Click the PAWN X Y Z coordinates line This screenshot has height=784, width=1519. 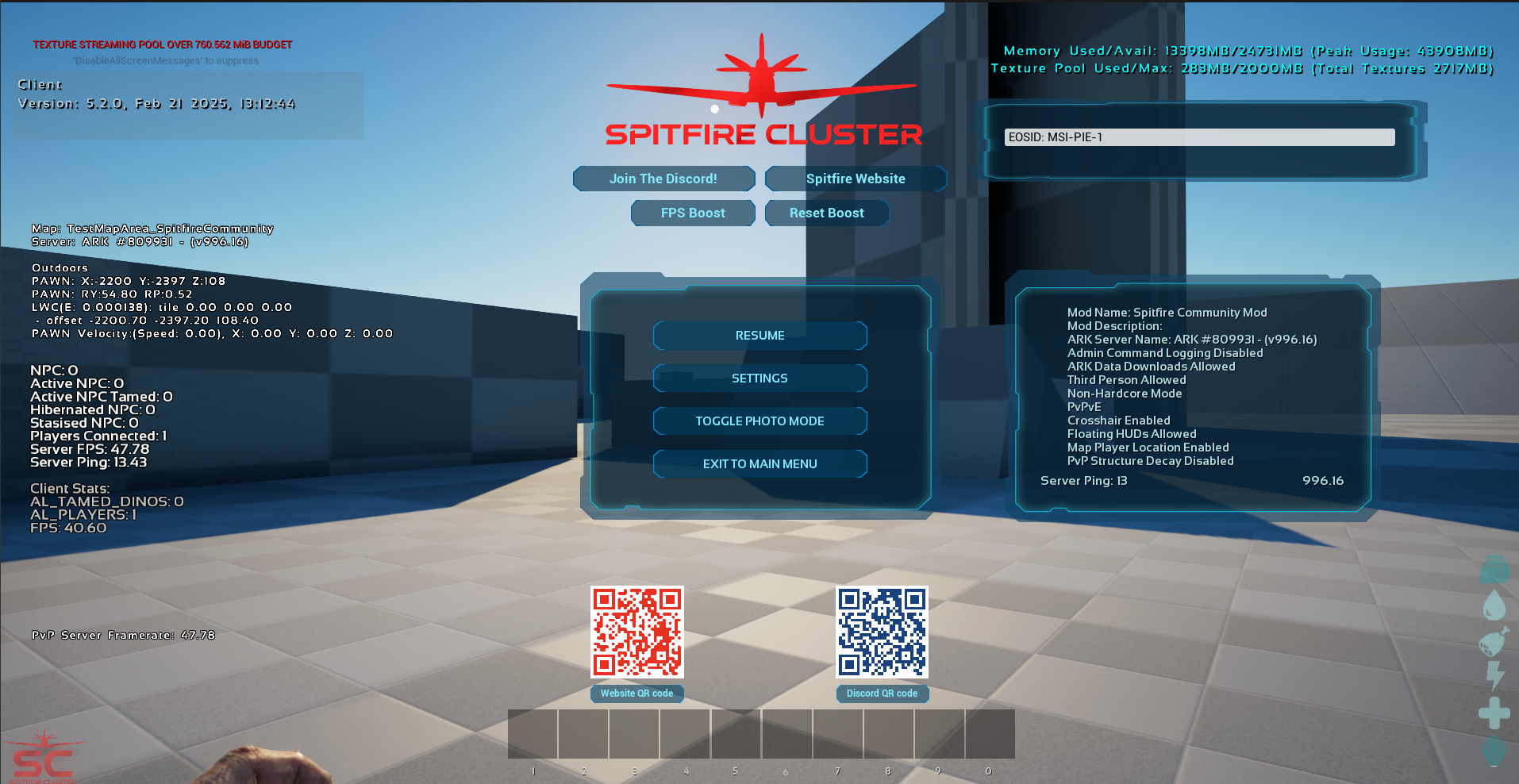(129, 281)
